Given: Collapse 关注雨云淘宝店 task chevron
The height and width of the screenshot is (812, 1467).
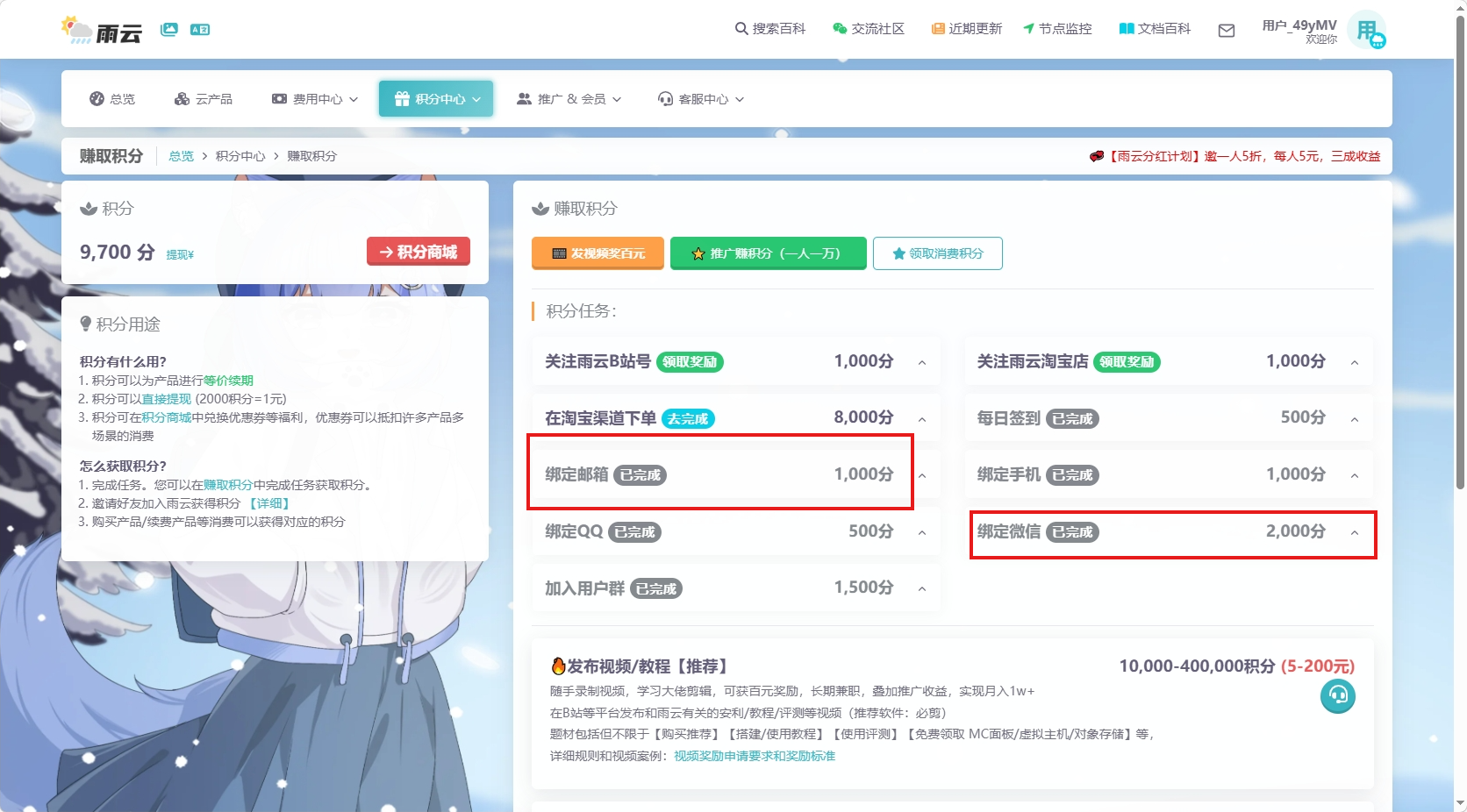Looking at the screenshot, I should pyautogui.click(x=1355, y=362).
